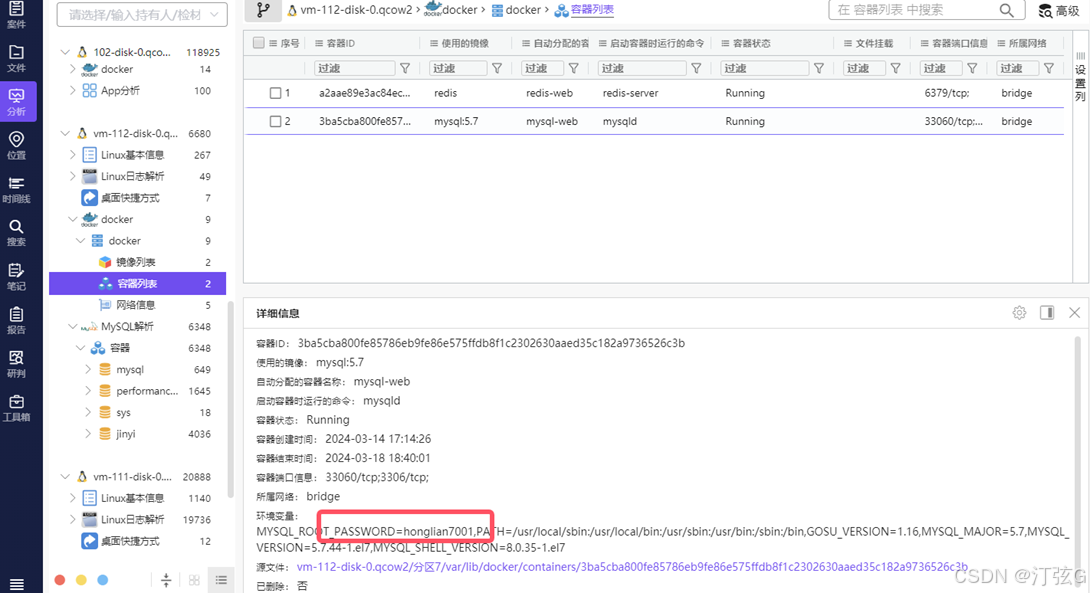Click the hamburger menu icon at sidebar bottom
The width and height of the screenshot is (1090, 593).
pyautogui.click(x=16, y=584)
